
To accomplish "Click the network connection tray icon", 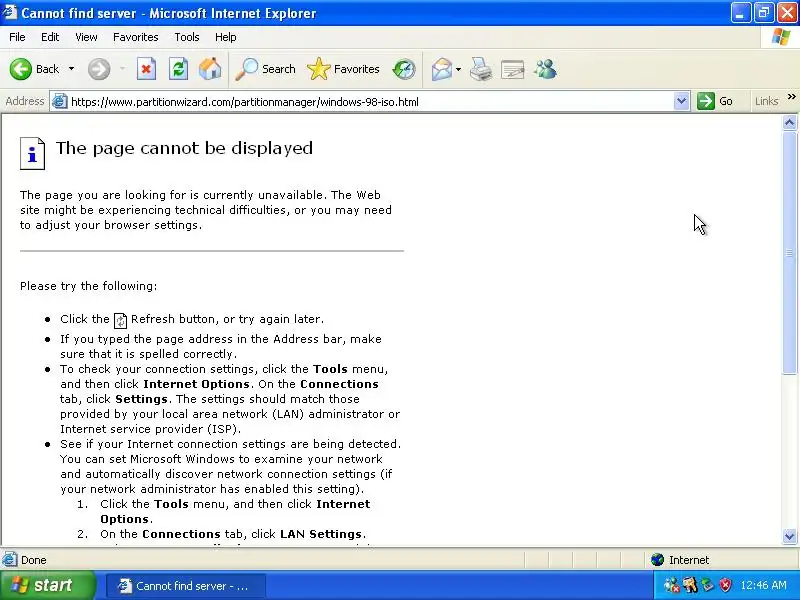I will 672,585.
